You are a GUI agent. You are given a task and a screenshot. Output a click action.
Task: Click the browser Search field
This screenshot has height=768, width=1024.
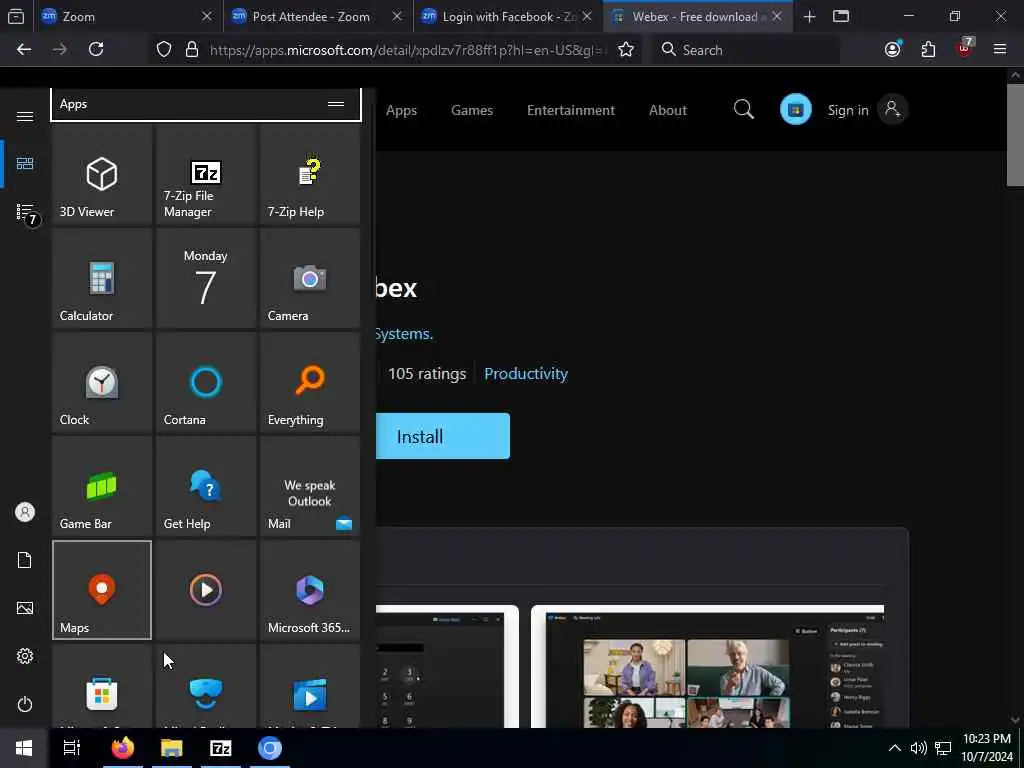(746, 50)
